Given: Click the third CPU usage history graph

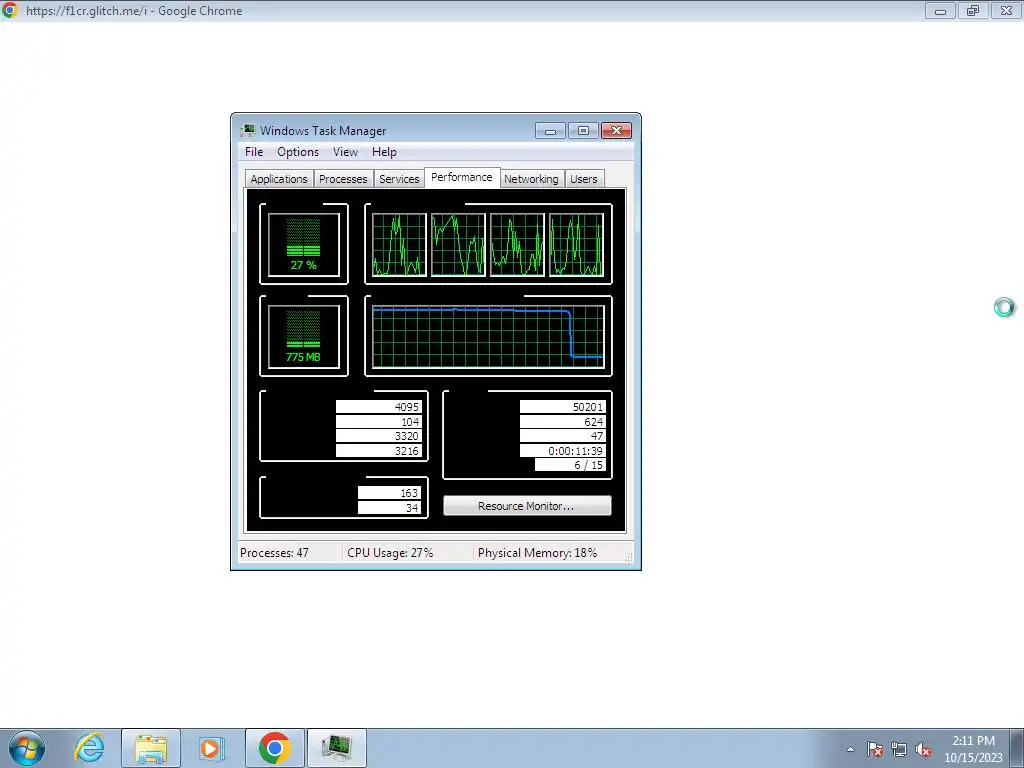Looking at the screenshot, I should (x=517, y=244).
